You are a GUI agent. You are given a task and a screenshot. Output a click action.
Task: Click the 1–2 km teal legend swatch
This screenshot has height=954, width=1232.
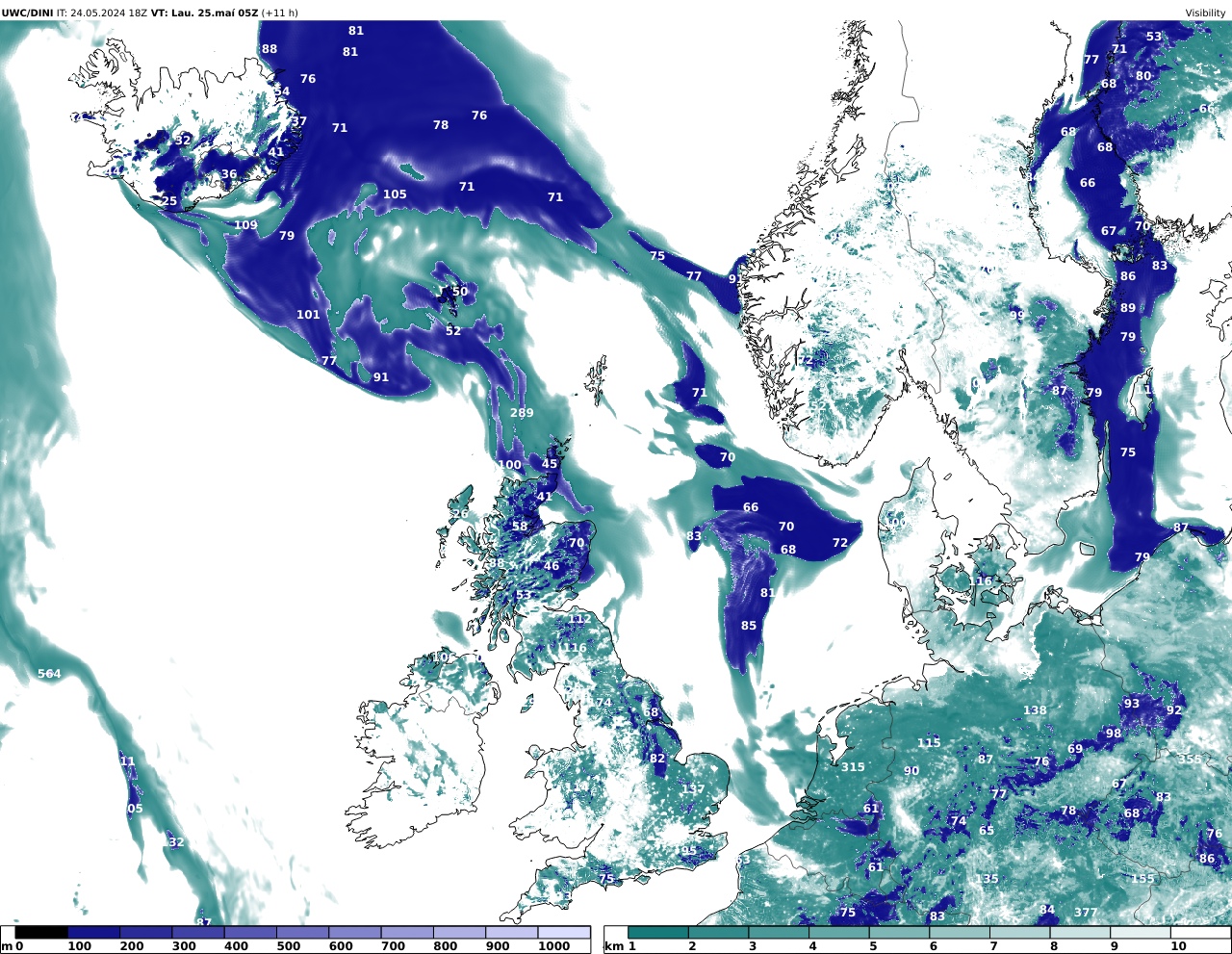coord(658,933)
